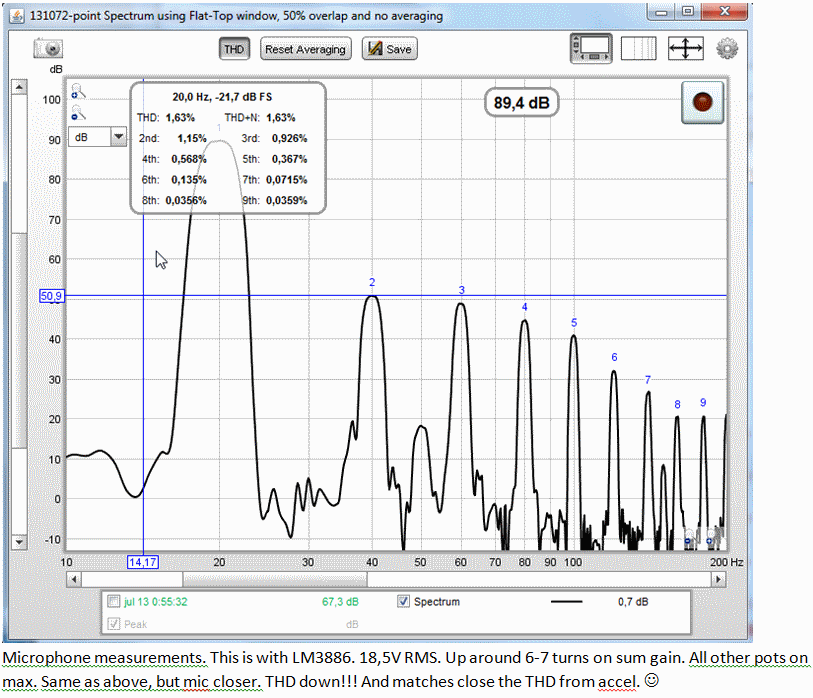Click the 3rd harmonic 0,926% value
Screen dimensions: 813x698
pyautogui.click(x=289, y=138)
